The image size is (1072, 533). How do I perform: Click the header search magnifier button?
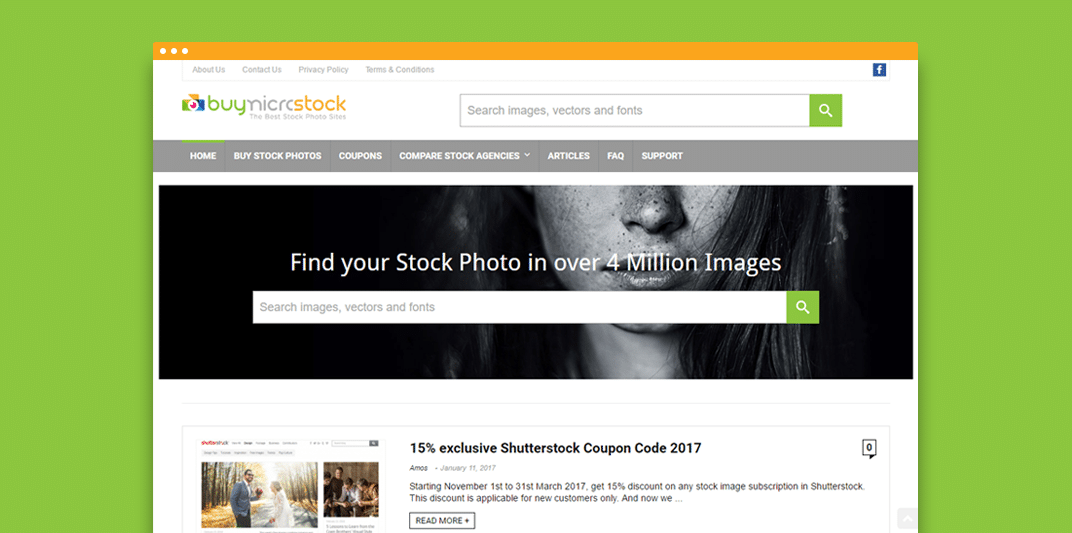point(825,111)
